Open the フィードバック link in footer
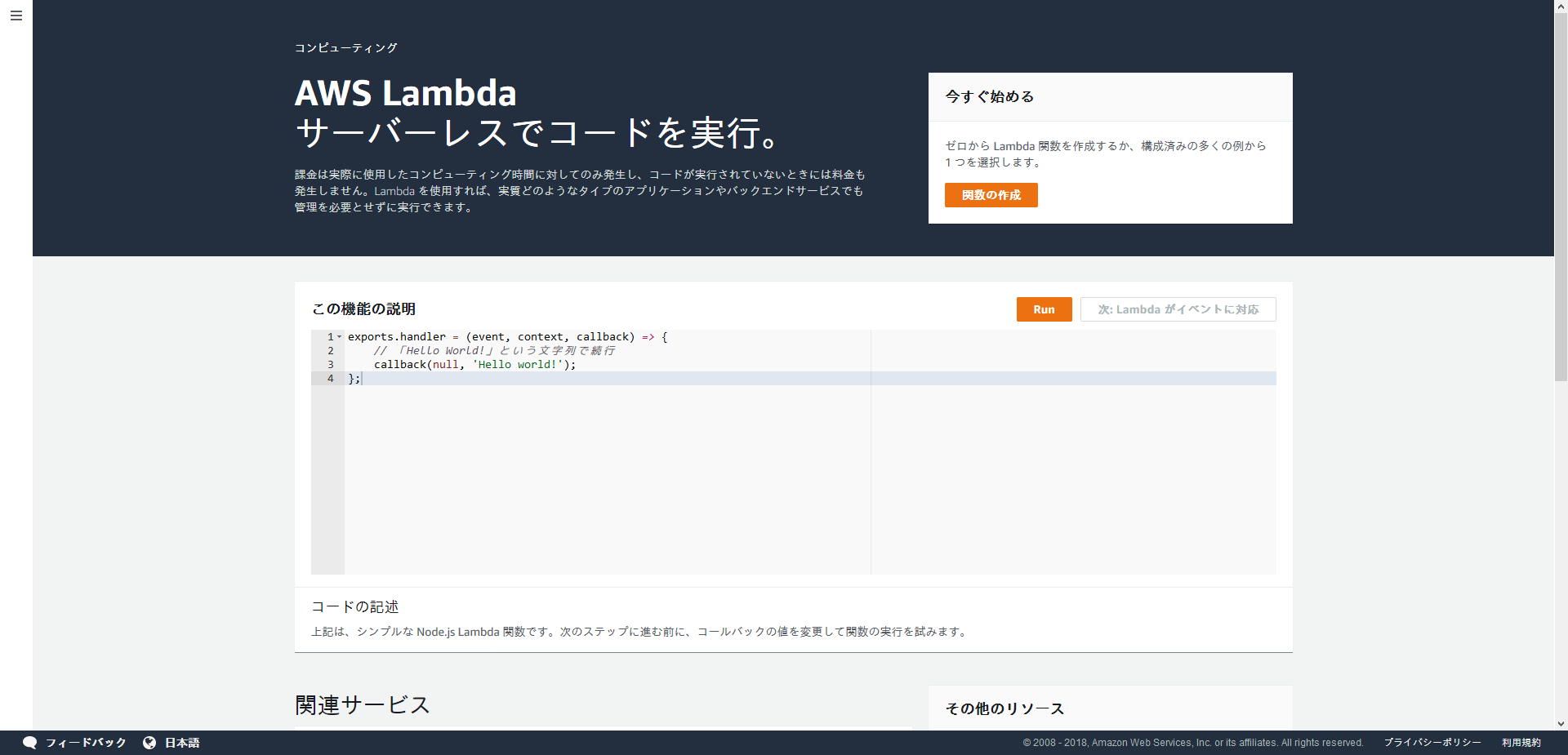This screenshot has width=1568, height=755. point(86,743)
